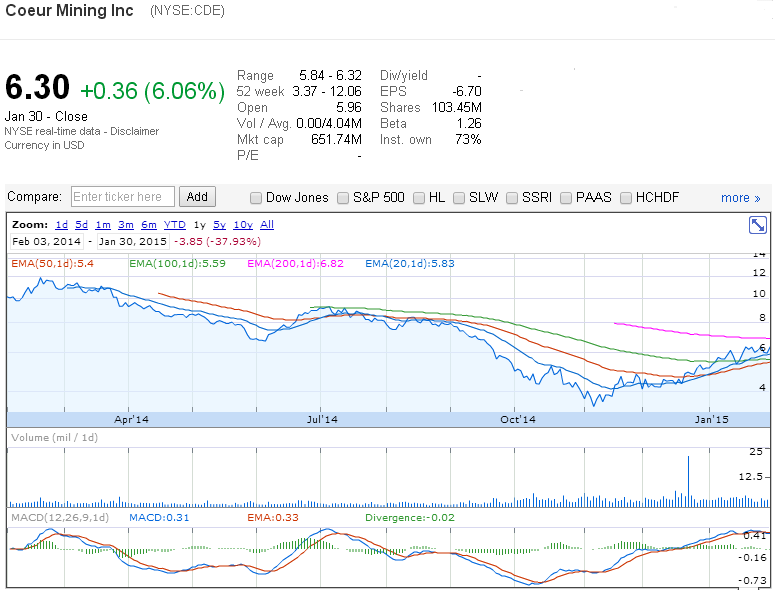The height and width of the screenshot is (590, 775).
Task: Click the MACD panel EMA:0.33 value
Action: (x=273, y=518)
